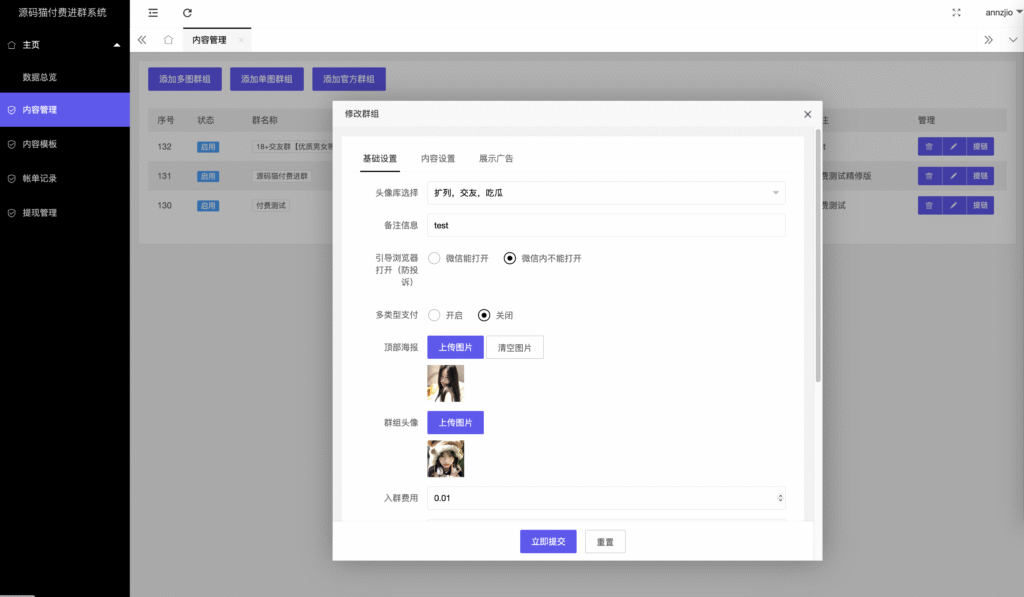
Task: Click the sidebar collapse menu icon
Action: pos(153,13)
